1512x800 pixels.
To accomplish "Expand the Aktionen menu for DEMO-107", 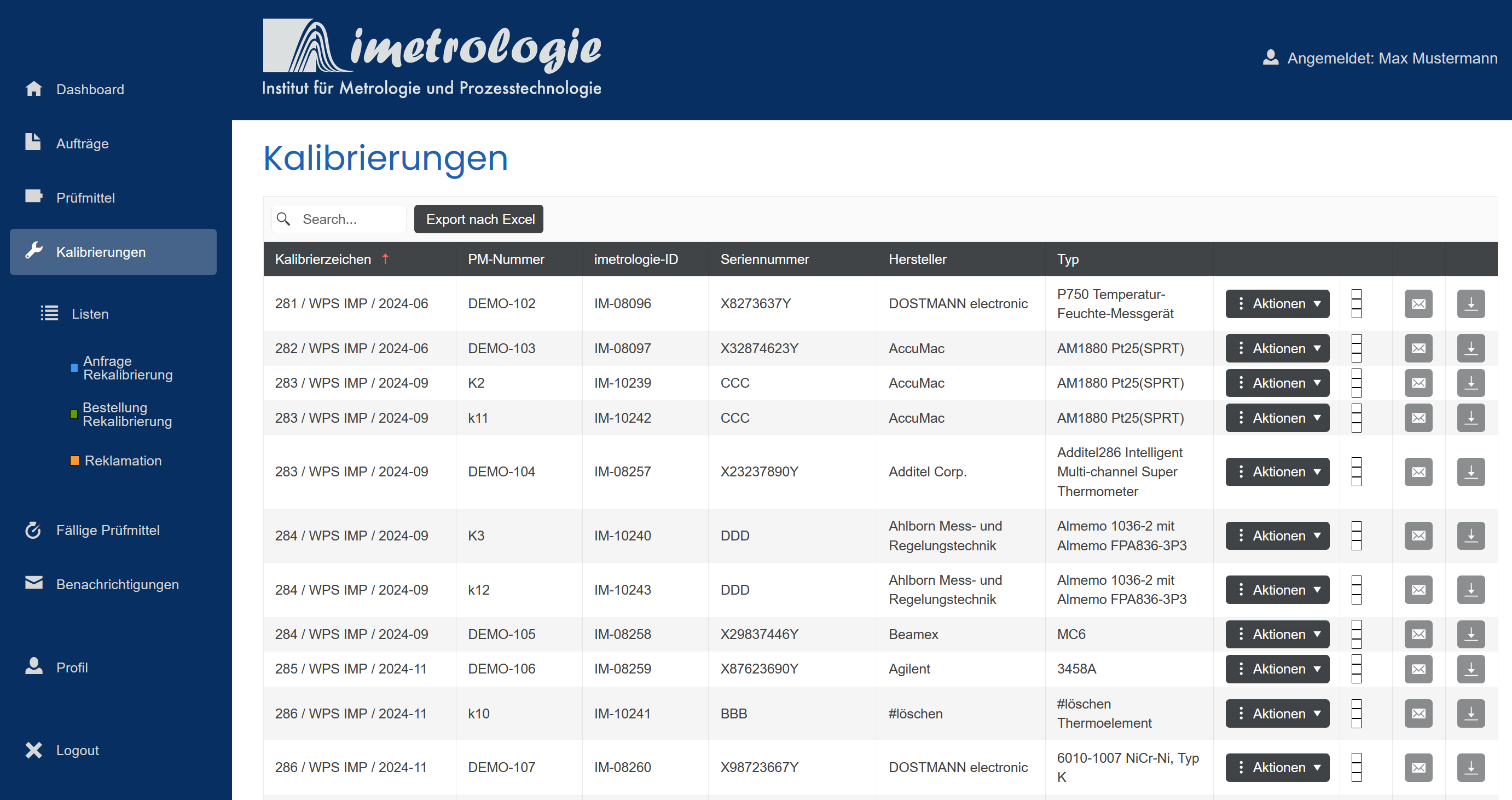I will click(1277, 768).
